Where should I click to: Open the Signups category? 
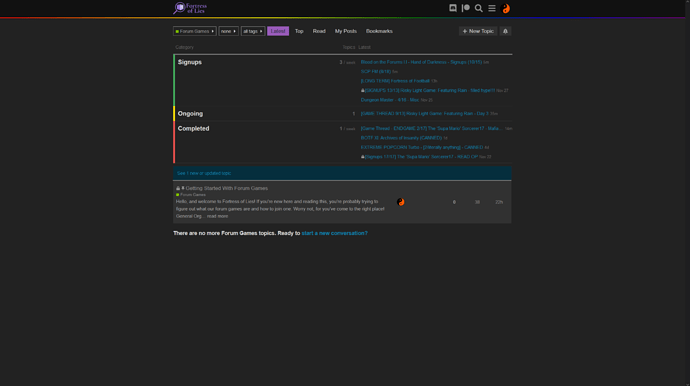coord(190,62)
